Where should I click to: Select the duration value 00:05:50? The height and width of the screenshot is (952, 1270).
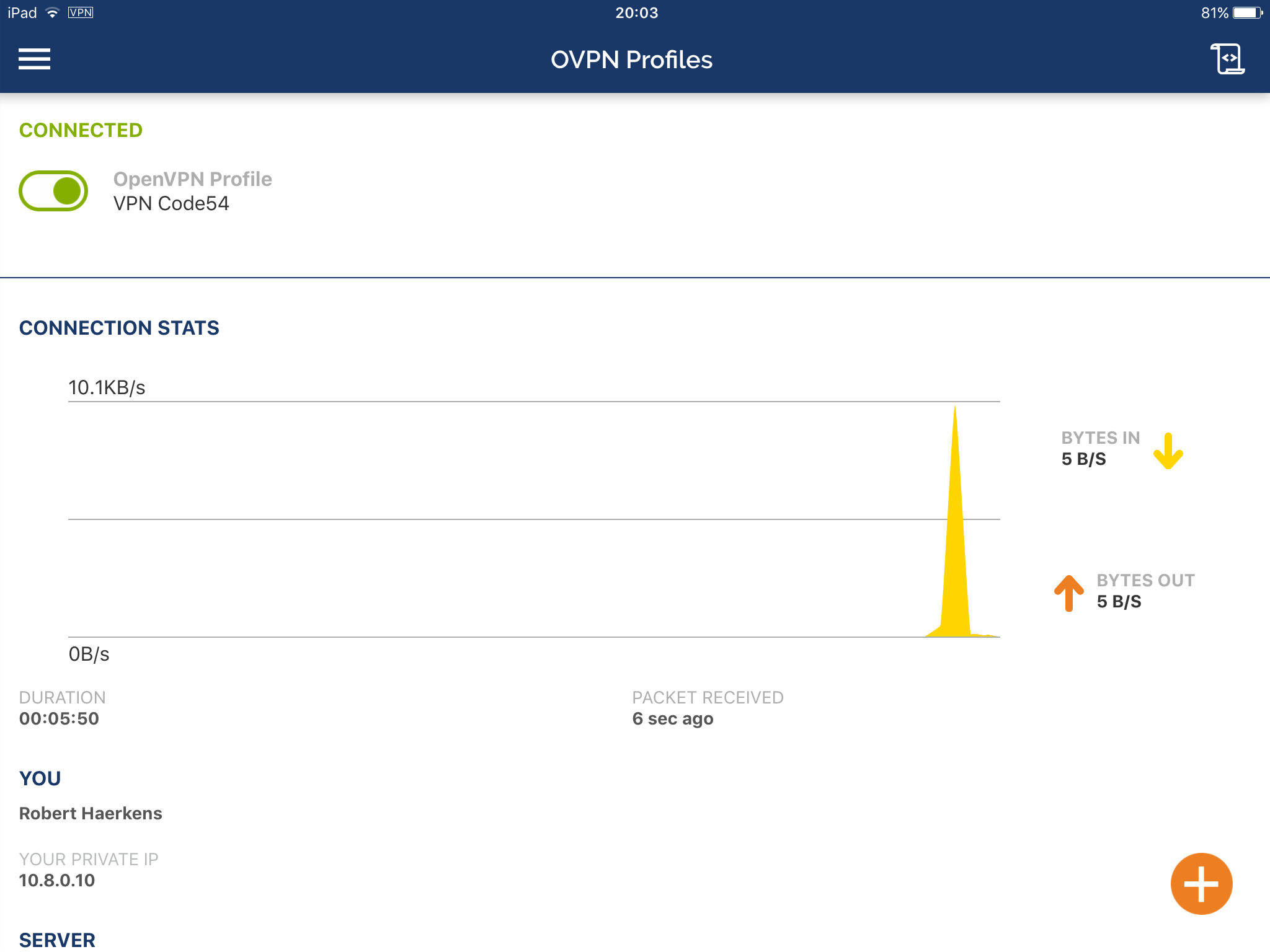[x=59, y=718]
